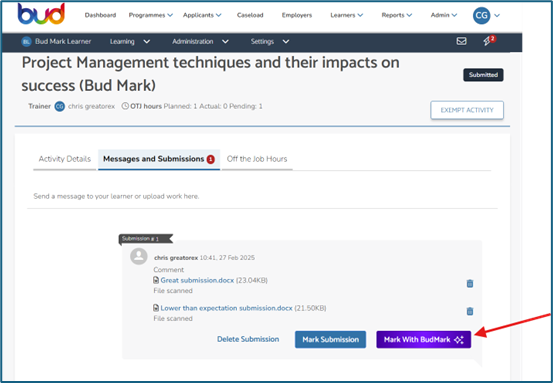This screenshot has width=553, height=383.
Task: Switch to the Activity Details tab
Action: click(65, 159)
